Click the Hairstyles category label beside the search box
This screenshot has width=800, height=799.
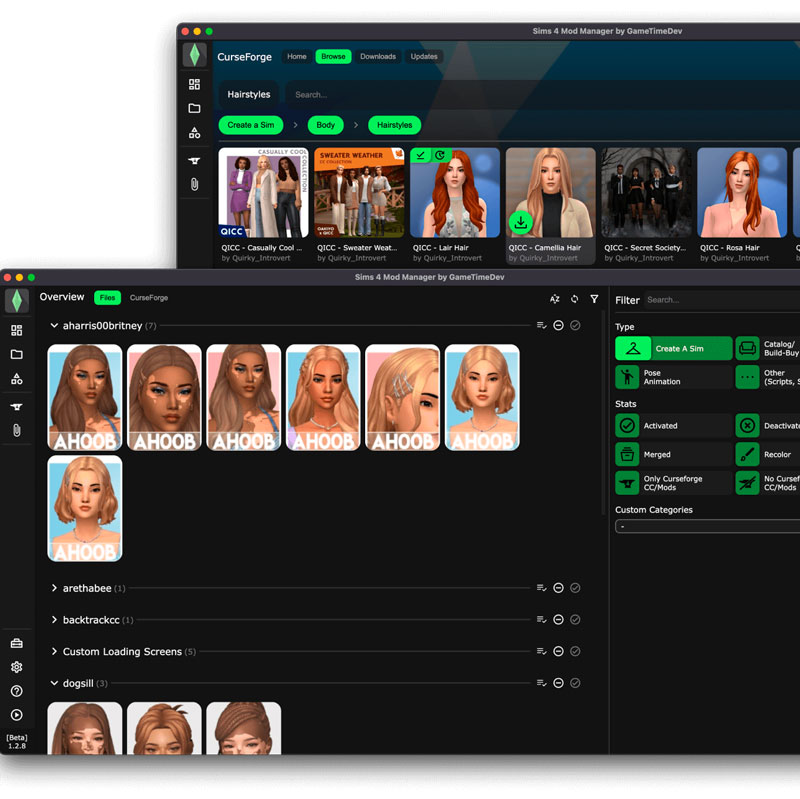248,94
